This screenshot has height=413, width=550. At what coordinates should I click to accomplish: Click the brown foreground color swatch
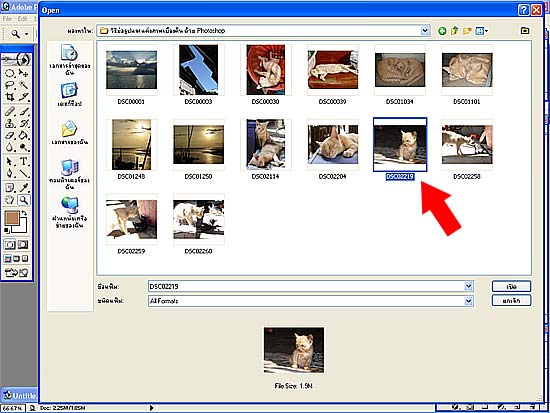click(12, 218)
